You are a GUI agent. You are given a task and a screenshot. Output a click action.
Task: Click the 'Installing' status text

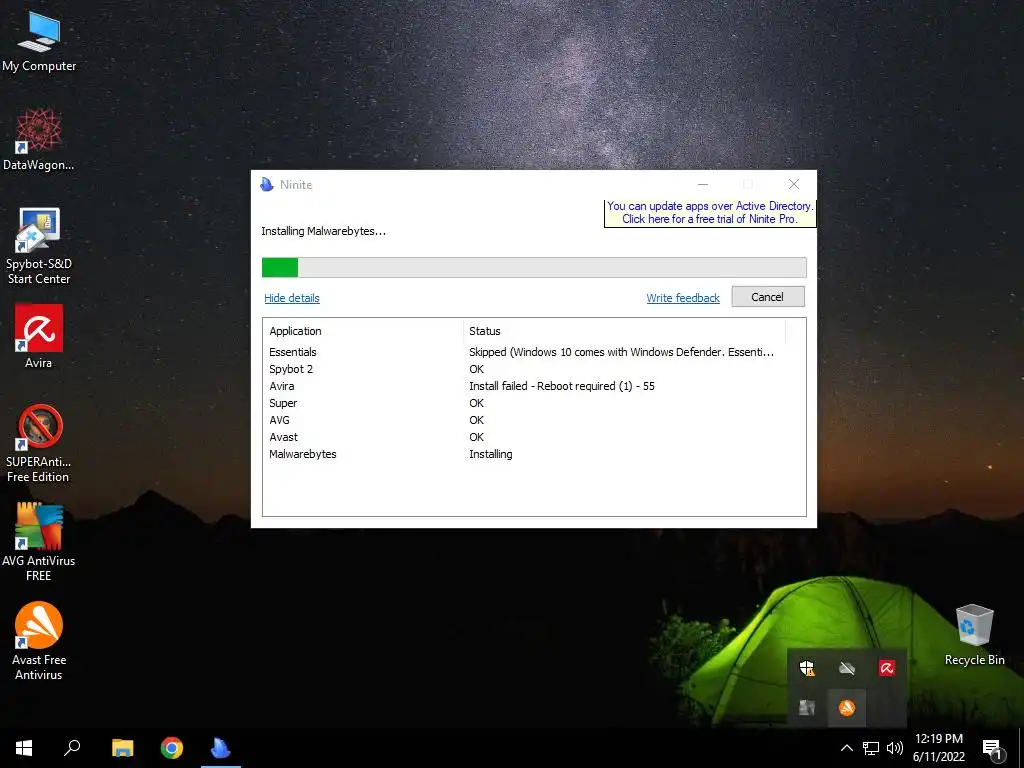click(x=490, y=454)
